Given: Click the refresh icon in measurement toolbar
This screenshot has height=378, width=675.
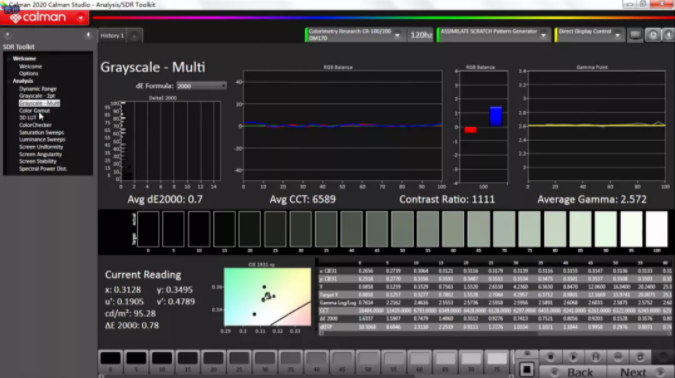Looking at the screenshot, I should pyautogui.click(x=640, y=357).
